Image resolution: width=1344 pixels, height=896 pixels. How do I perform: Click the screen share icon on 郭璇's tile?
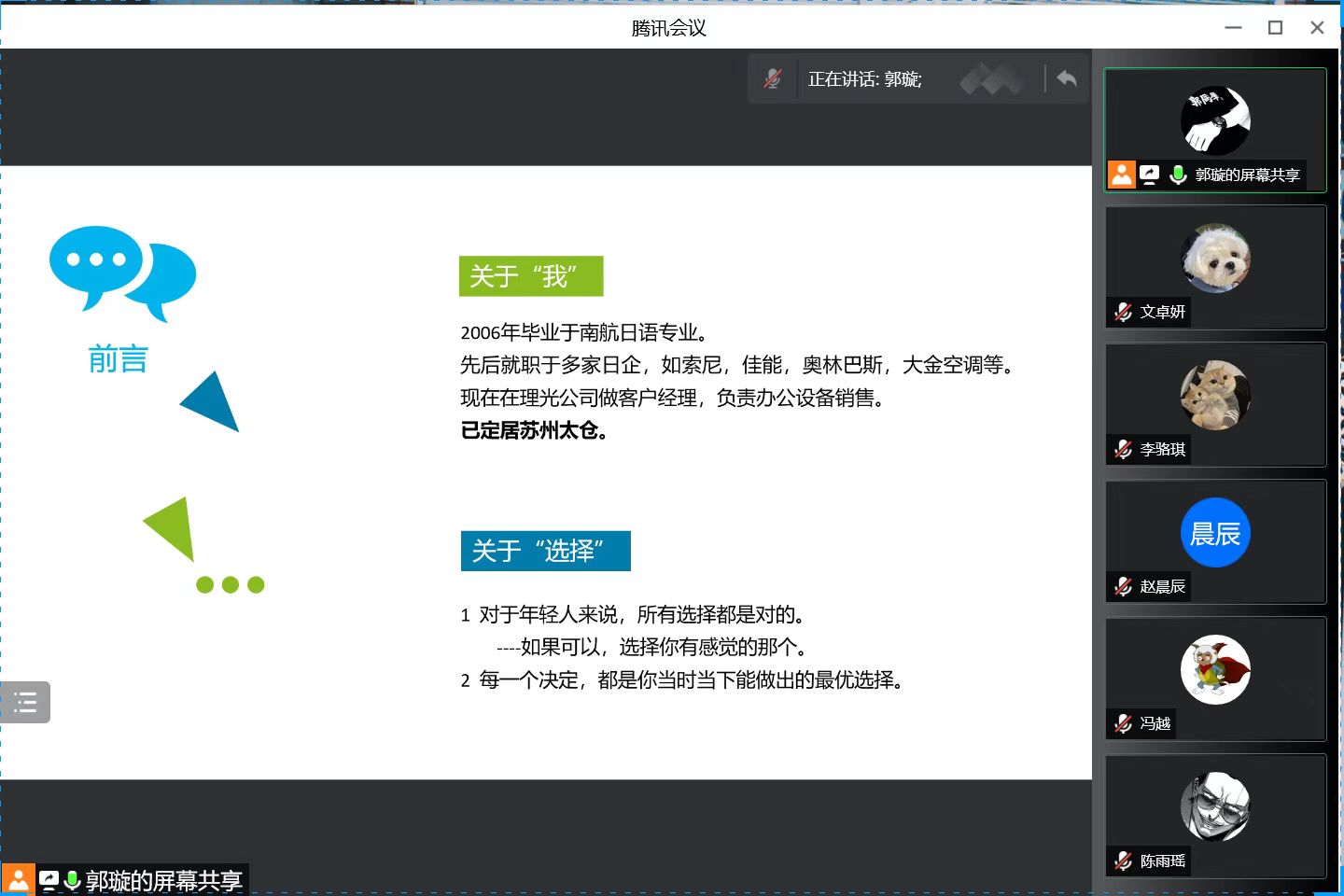(1150, 175)
